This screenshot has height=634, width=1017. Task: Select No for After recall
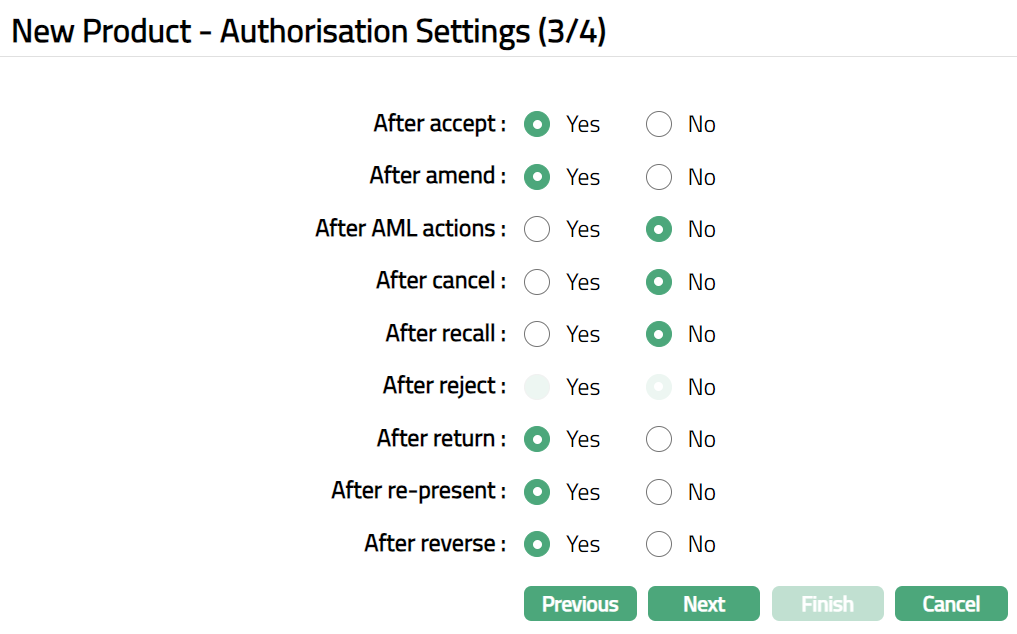(x=658, y=334)
